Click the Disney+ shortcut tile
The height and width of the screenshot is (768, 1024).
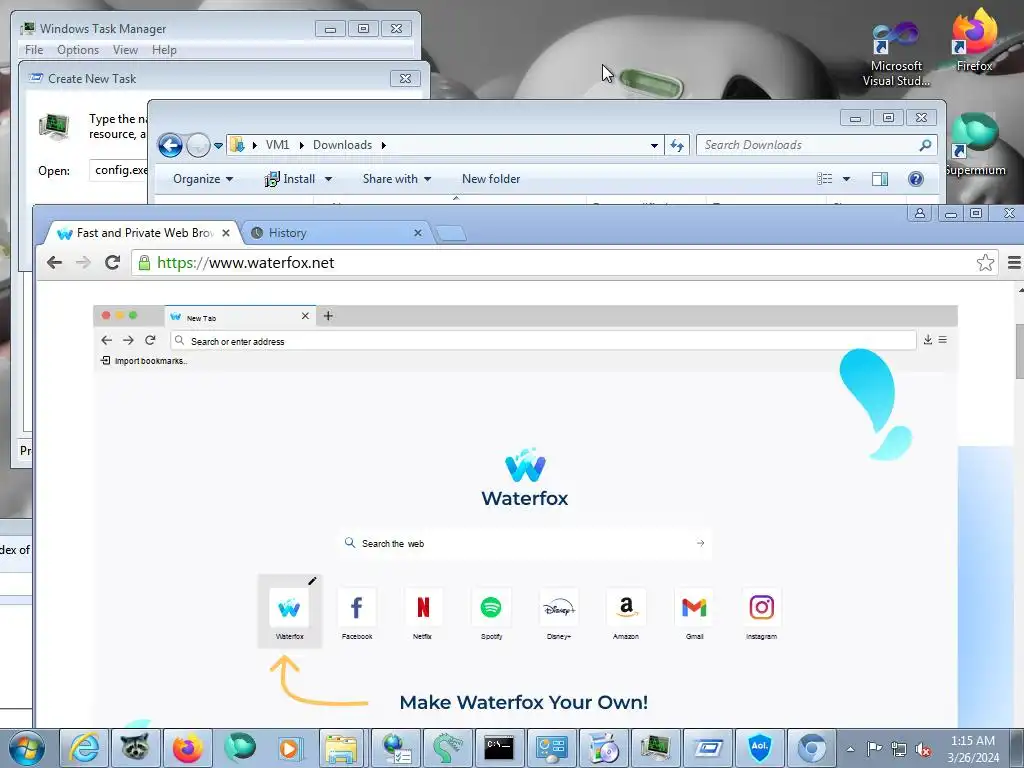[558, 613]
